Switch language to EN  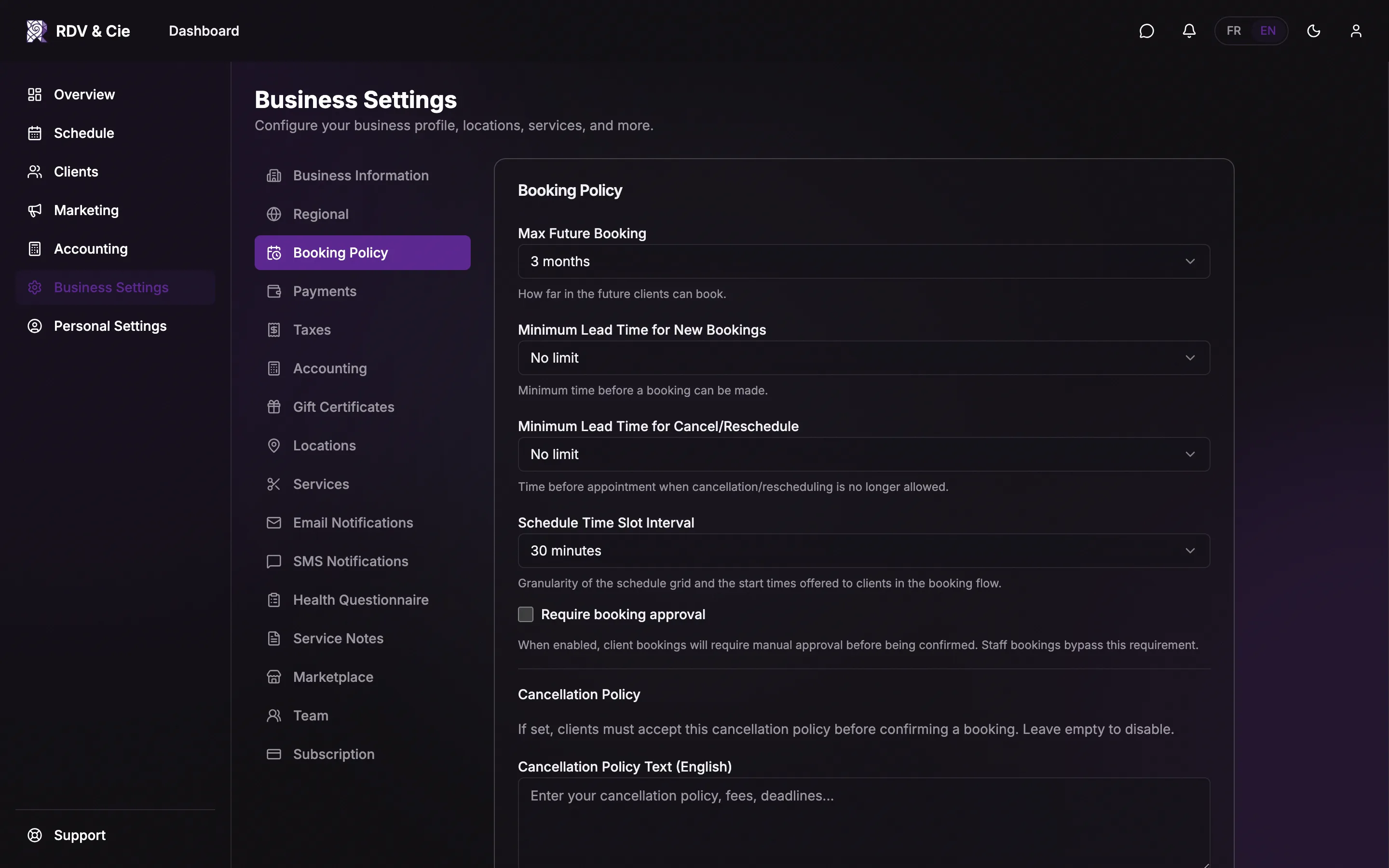1268,31
